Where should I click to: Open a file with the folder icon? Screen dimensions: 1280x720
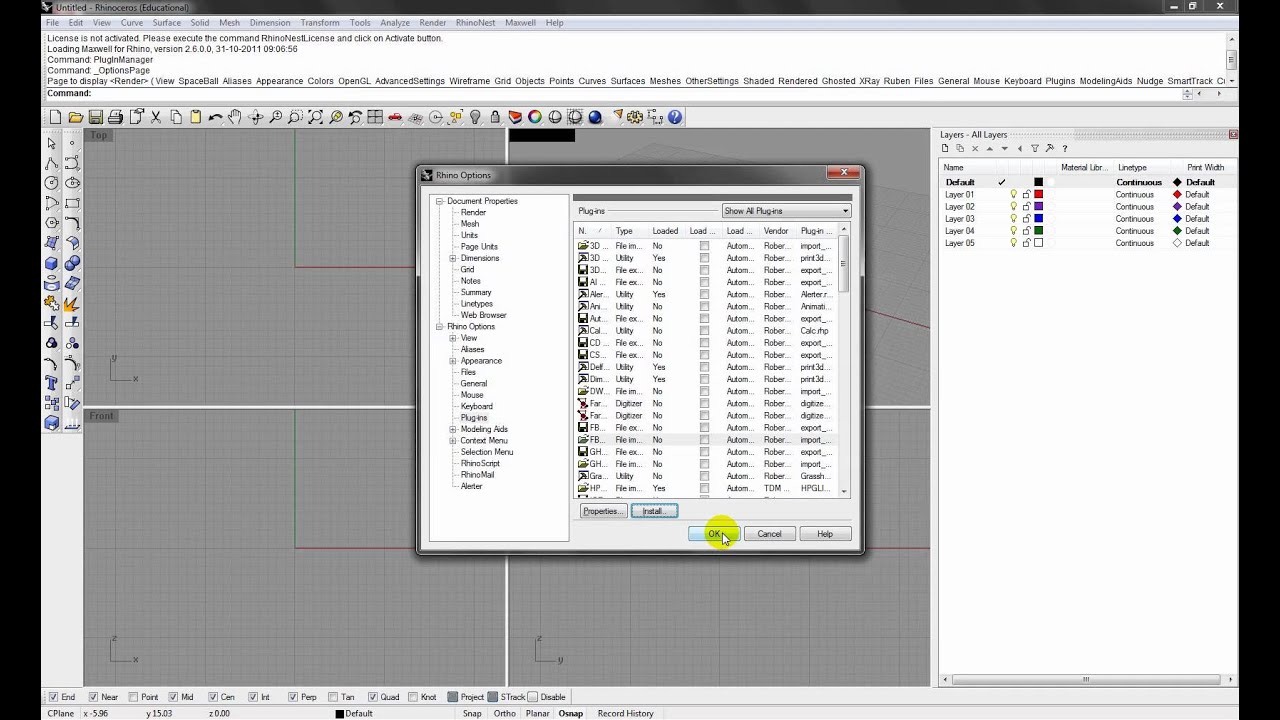point(75,117)
